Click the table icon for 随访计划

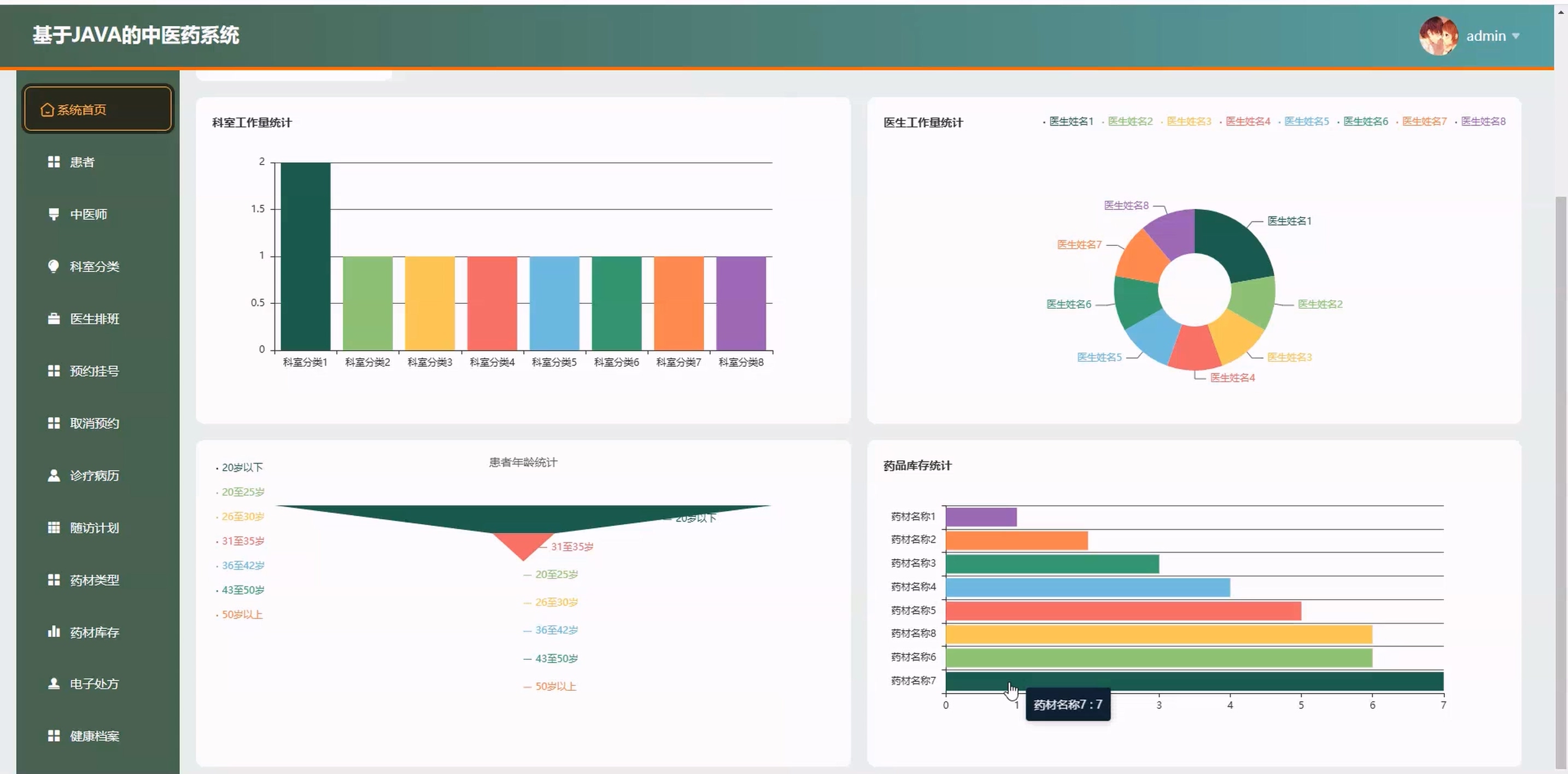coord(54,527)
